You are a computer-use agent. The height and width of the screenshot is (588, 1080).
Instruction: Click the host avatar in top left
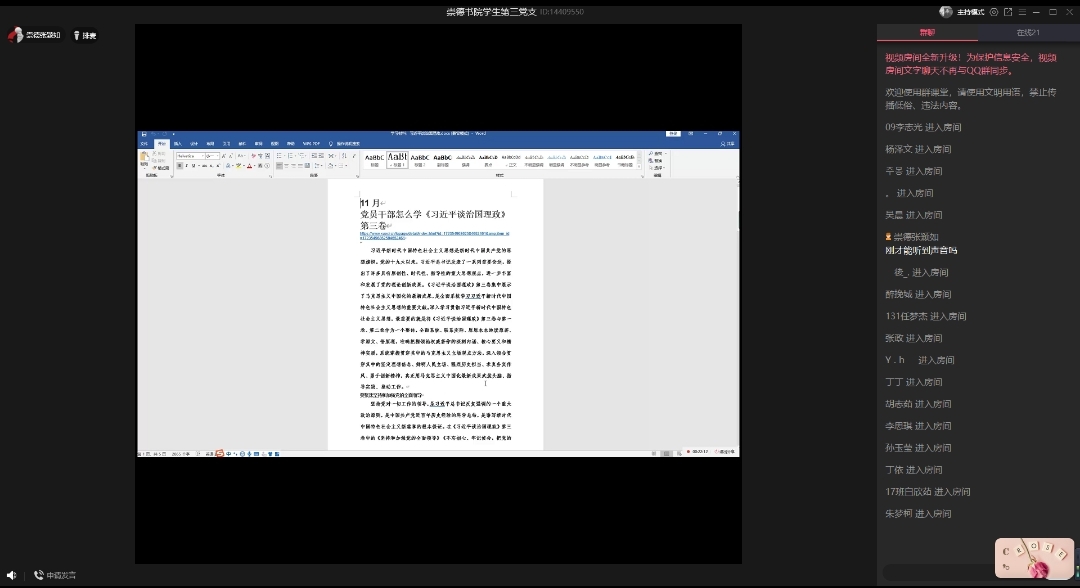coord(16,35)
